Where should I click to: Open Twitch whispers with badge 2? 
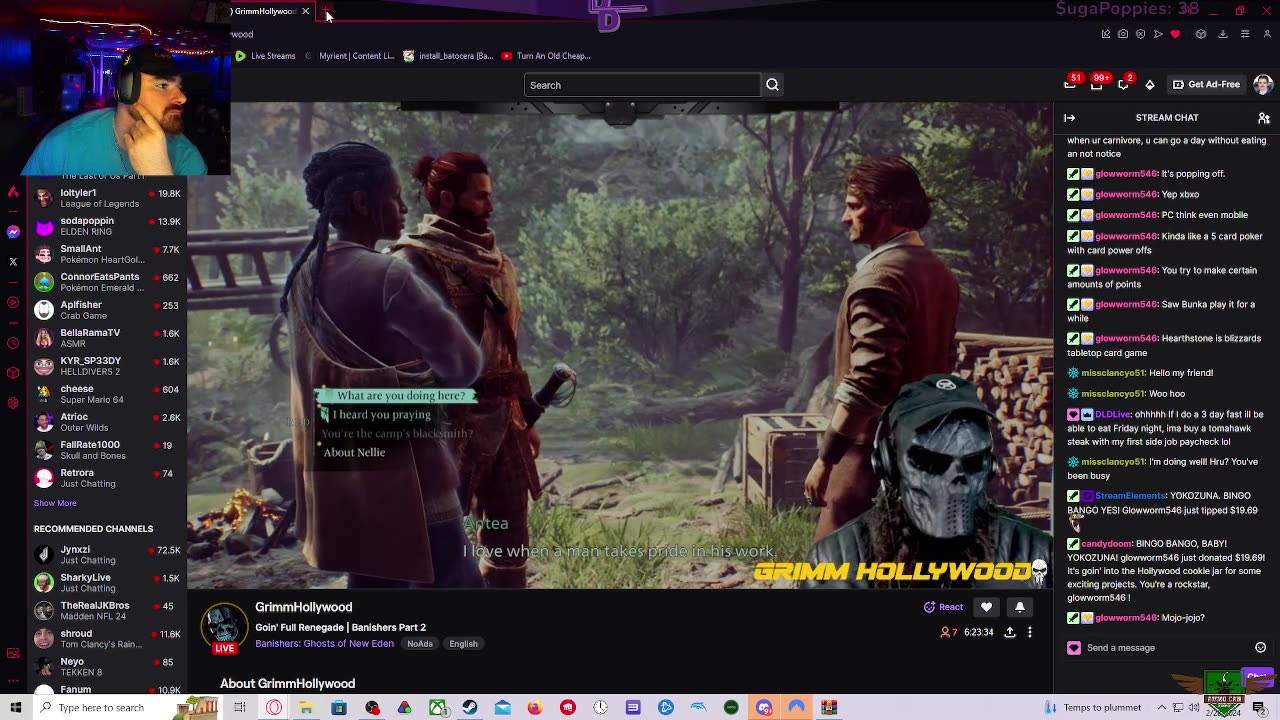coord(1124,84)
